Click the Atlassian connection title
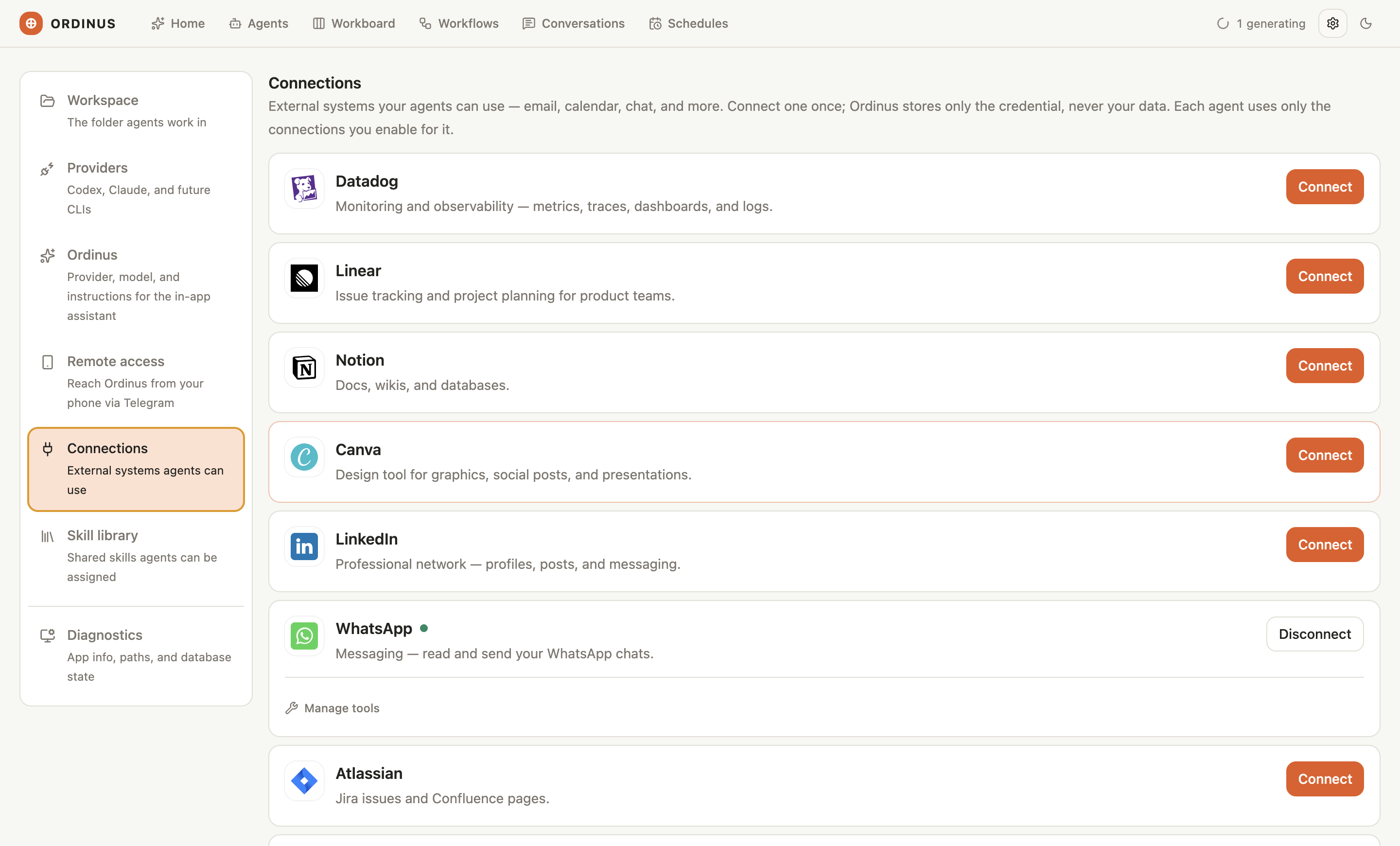Viewport: 1400px width, 846px height. pyautogui.click(x=369, y=773)
